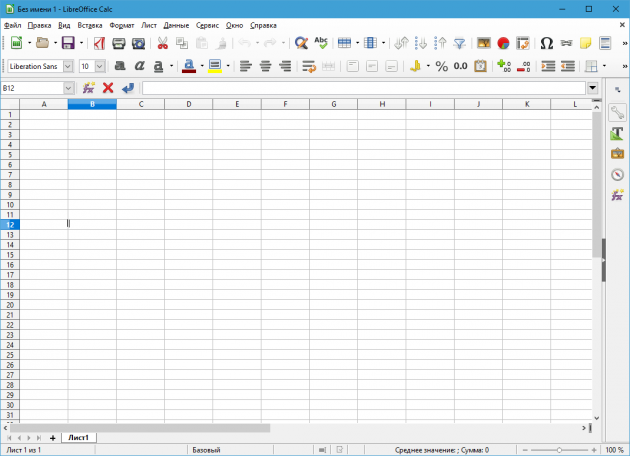The height and width of the screenshot is (456, 630).
Task: Open borders dropdown arrow
Action: tap(604, 66)
